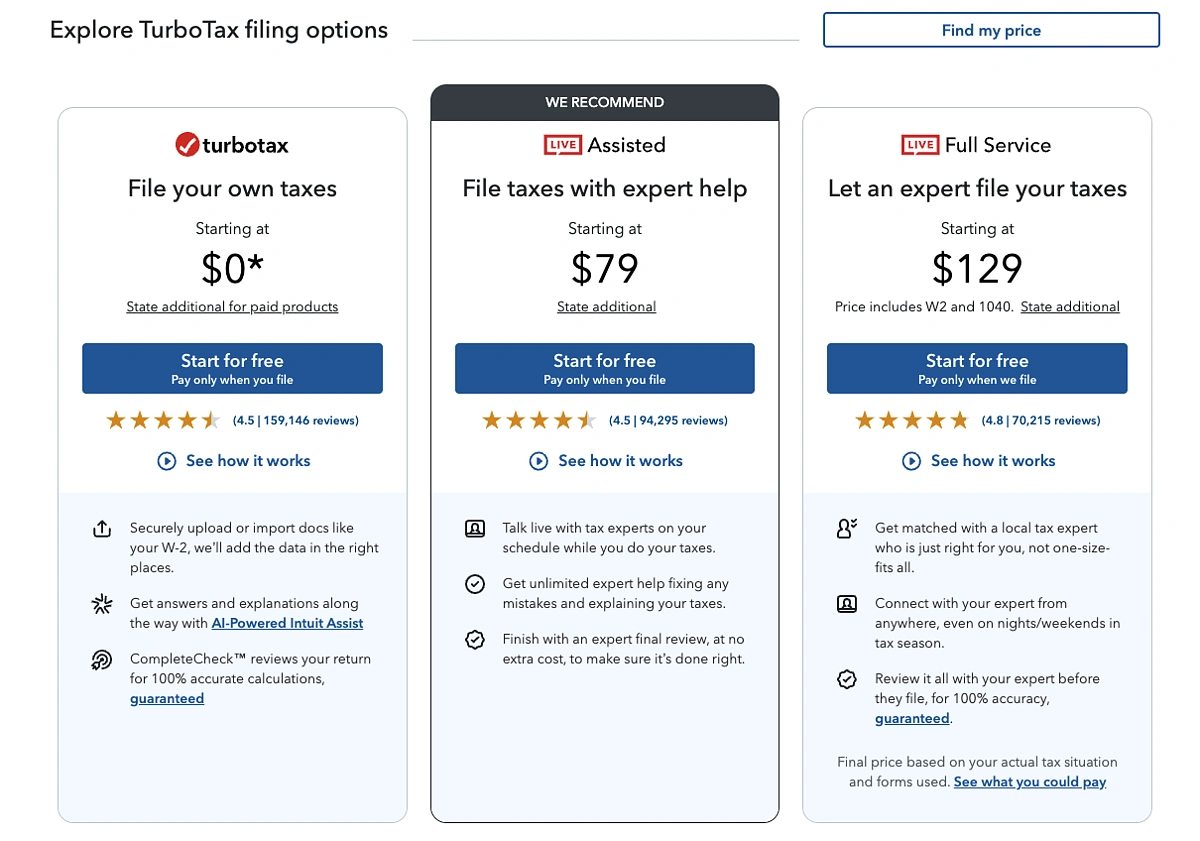Click the red LIVE badge beside Assisted
Screen dimensions: 1200x841
[x=563, y=145]
